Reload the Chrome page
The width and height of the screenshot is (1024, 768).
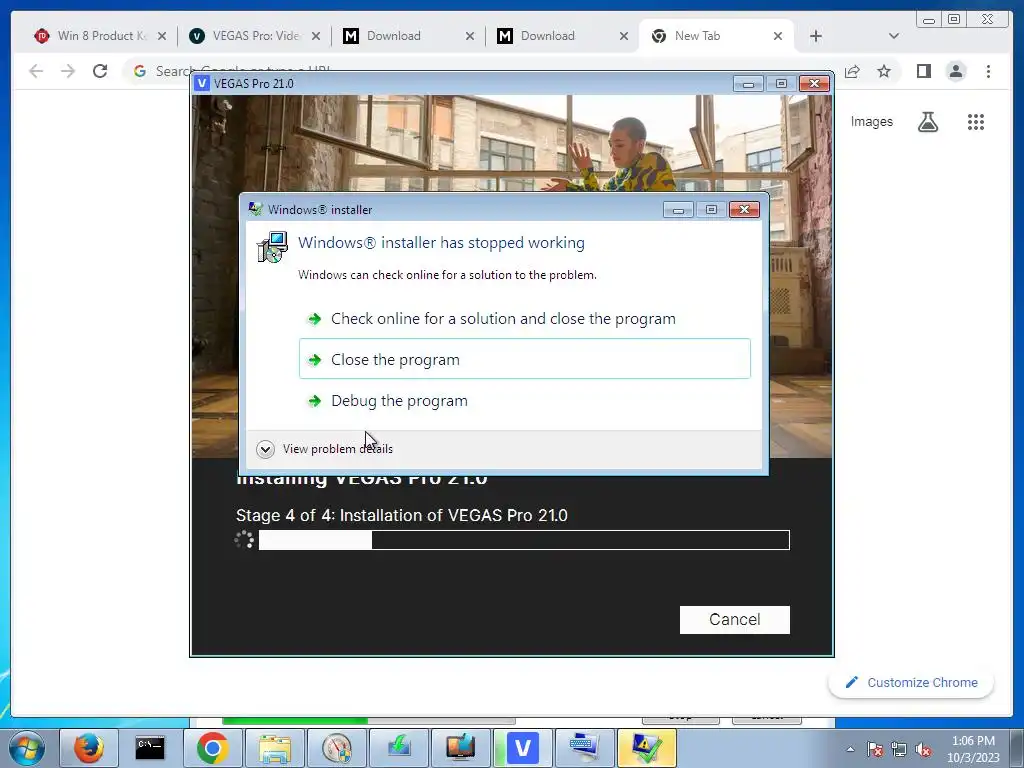[100, 71]
